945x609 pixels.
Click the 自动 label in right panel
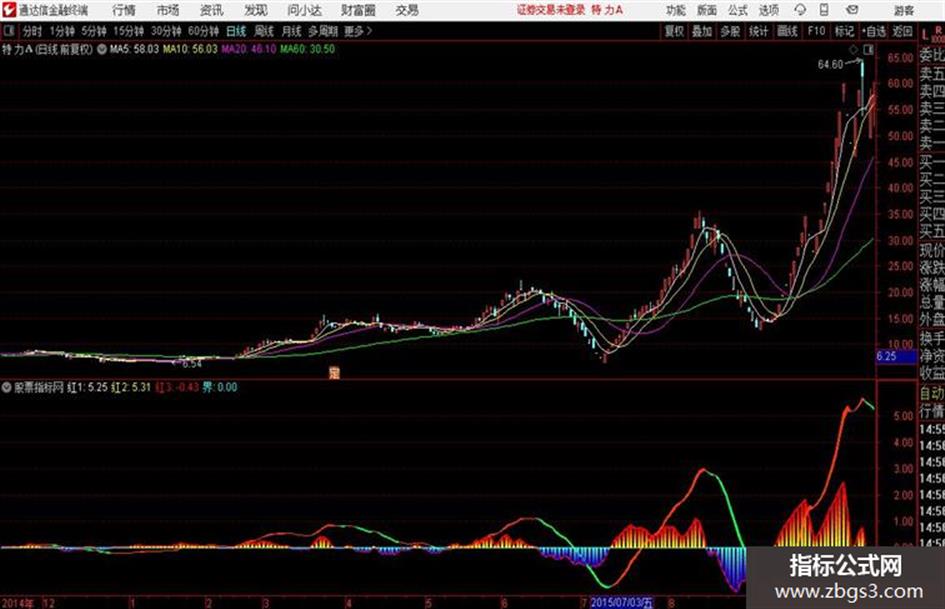932,394
